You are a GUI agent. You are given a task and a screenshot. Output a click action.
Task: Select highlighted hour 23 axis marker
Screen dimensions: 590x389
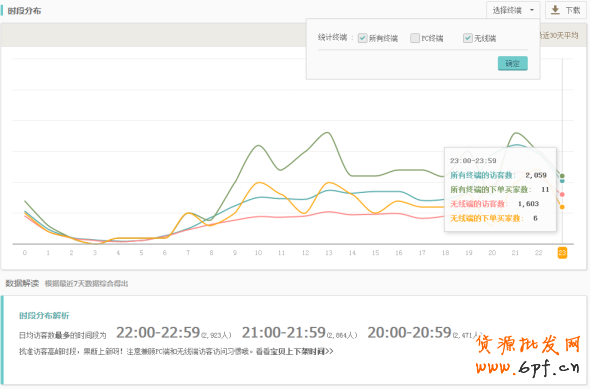point(562,253)
